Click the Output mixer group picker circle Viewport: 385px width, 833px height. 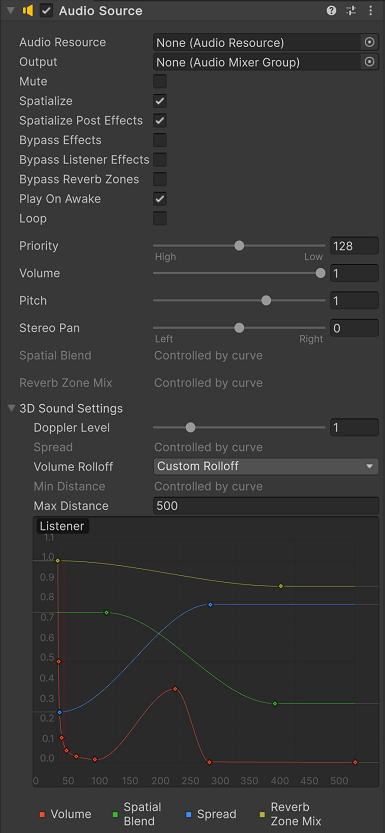[370, 62]
